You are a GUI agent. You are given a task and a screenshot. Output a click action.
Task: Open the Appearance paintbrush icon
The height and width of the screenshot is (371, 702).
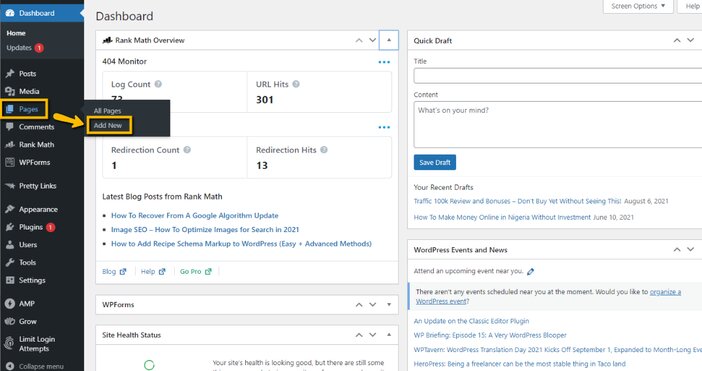tap(10, 209)
